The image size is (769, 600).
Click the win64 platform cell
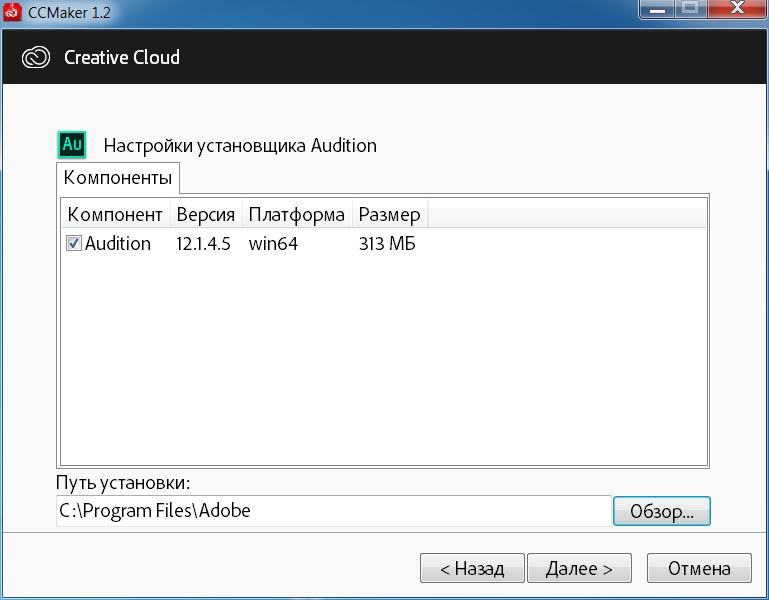273,244
